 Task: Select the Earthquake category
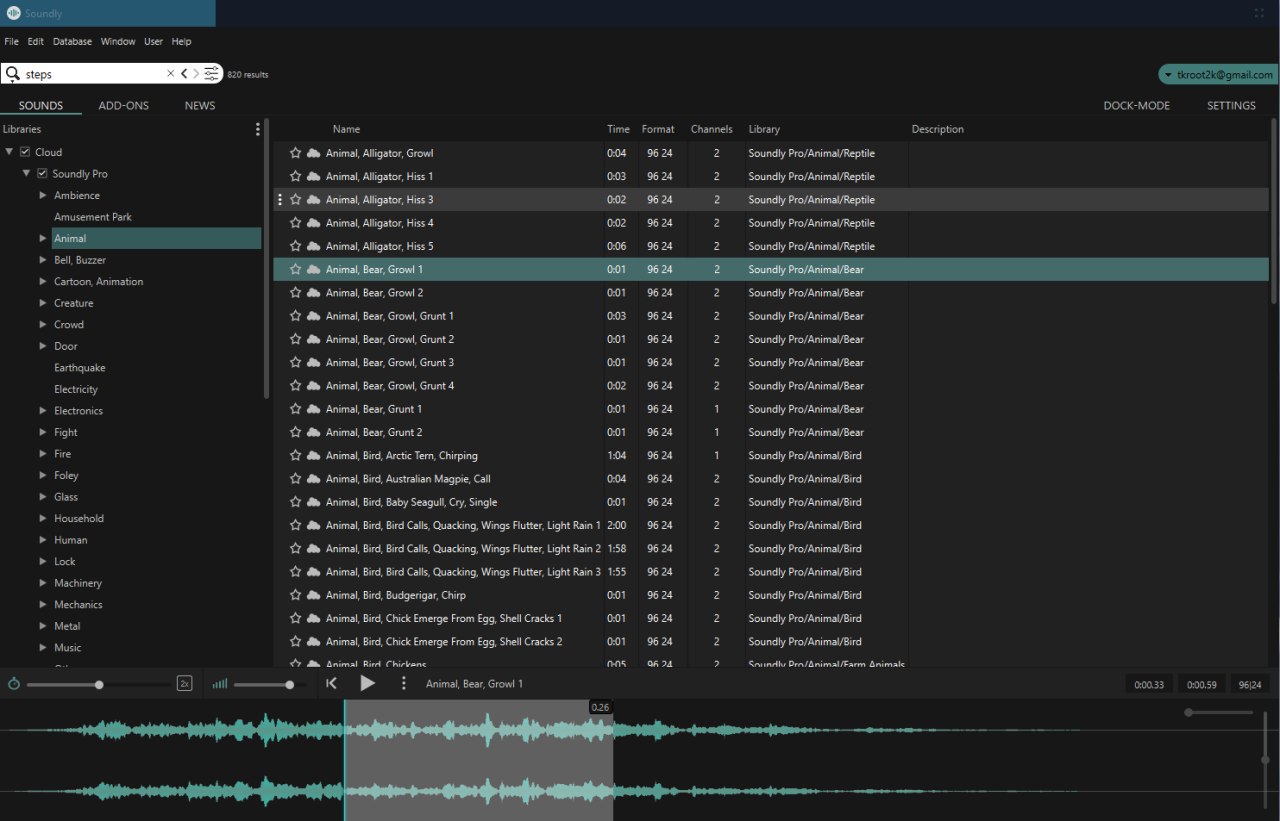pos(80,368)
